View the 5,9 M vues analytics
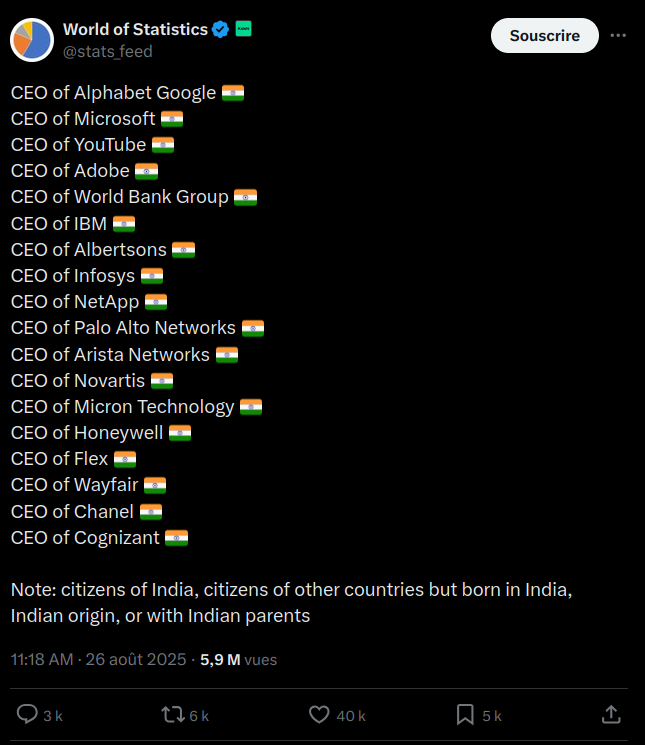This screenshot has height=745, width=645. tap(238, 659)
